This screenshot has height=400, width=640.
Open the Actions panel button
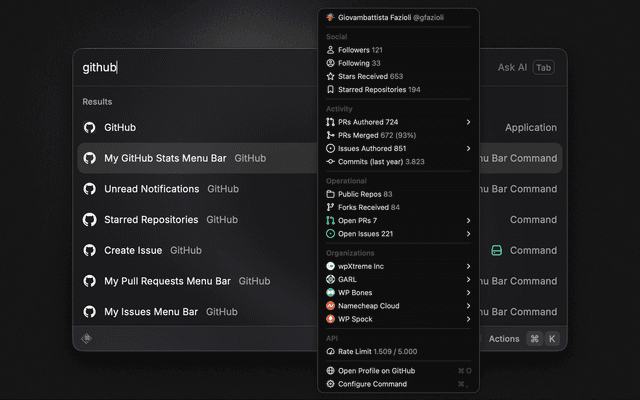point(504,339)
